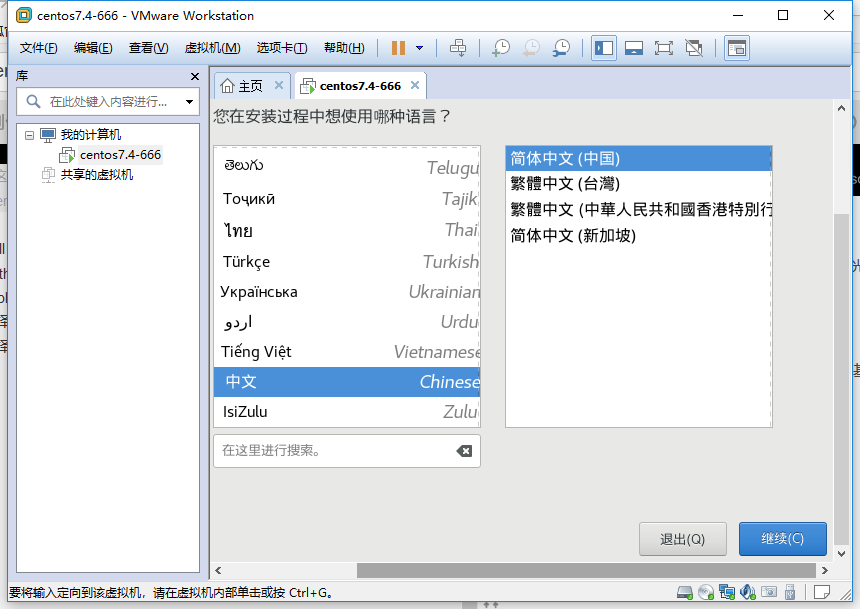This screenshot has height=609, width=860.
Task: Close the 主页 tab
Action: pos(279,85)
